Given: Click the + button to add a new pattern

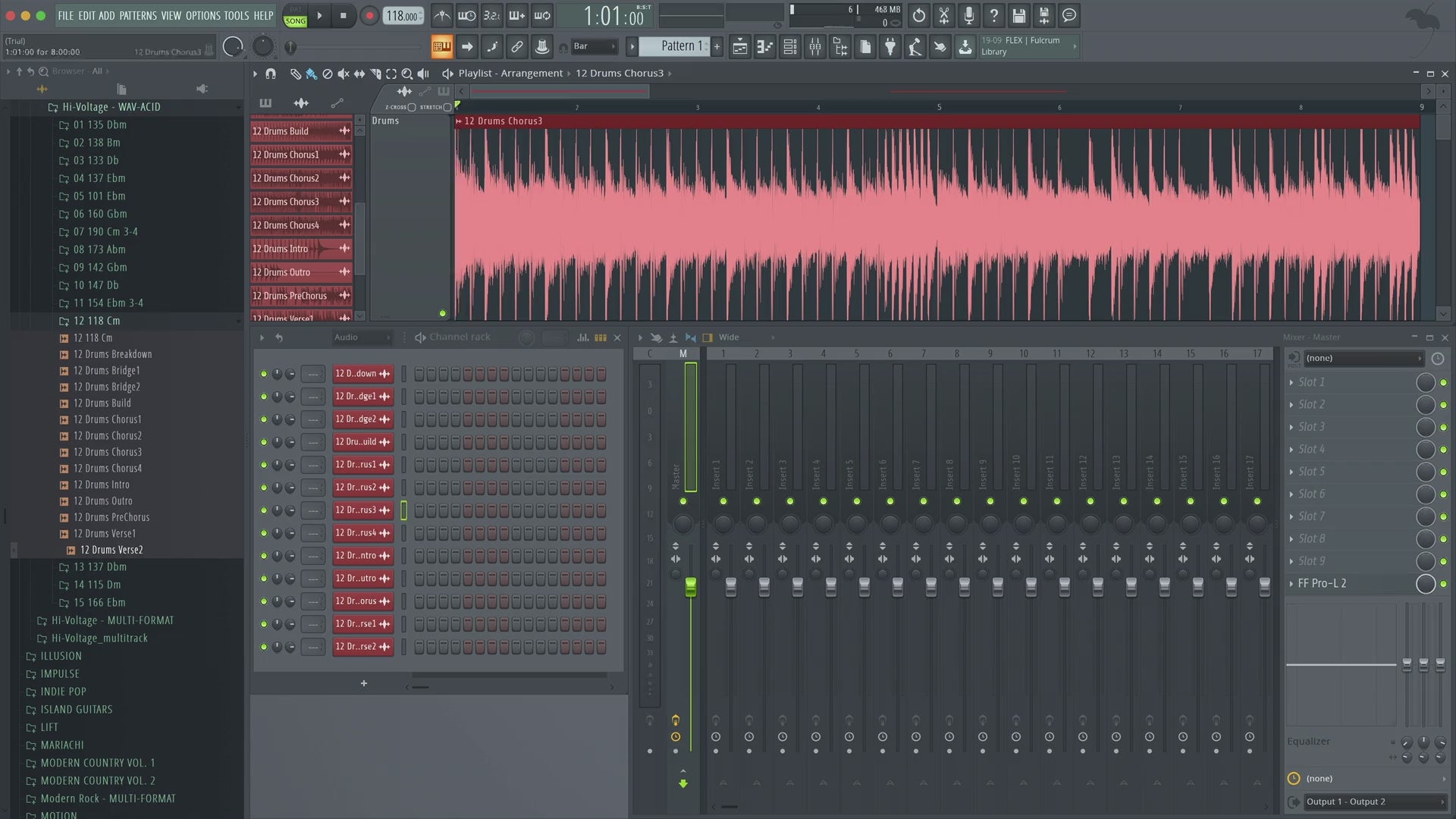Looking at the screenshot, I should click(716, 46).
